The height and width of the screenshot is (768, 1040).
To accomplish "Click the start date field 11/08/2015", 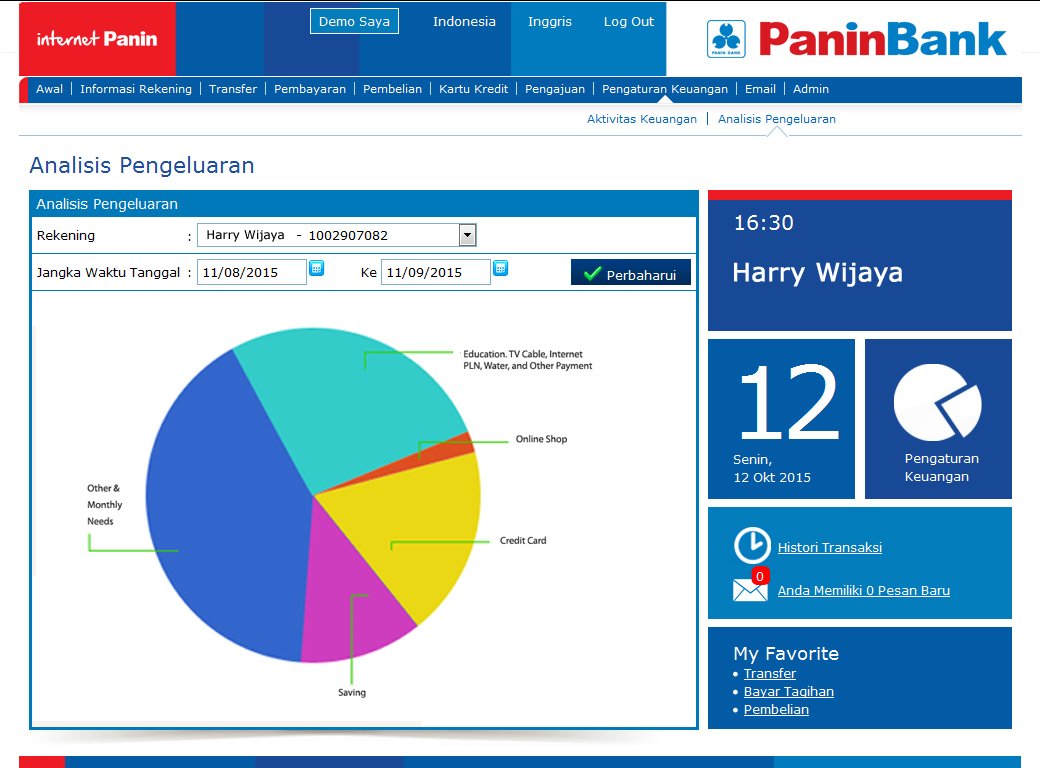I will 252,272.
